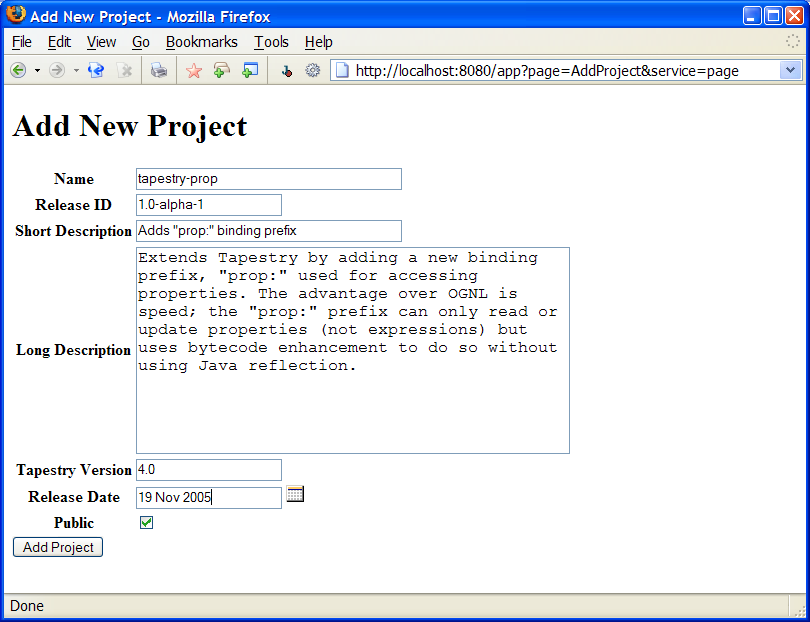Viewport: 810px width, 622px height.
Task: Focus the Release ID input field
Action: coord(208,205)
